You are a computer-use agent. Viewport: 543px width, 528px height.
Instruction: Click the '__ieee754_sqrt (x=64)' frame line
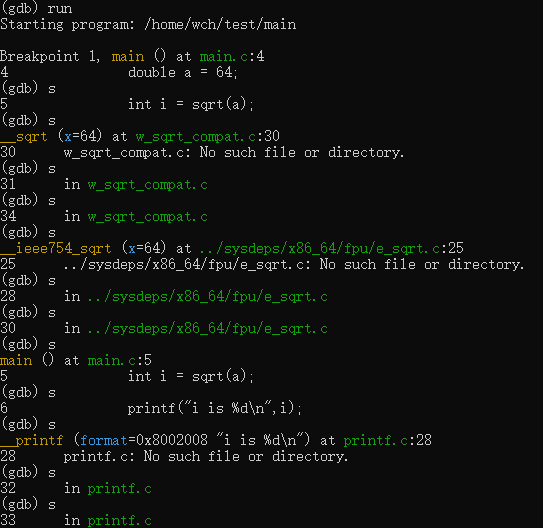[232, 249]
